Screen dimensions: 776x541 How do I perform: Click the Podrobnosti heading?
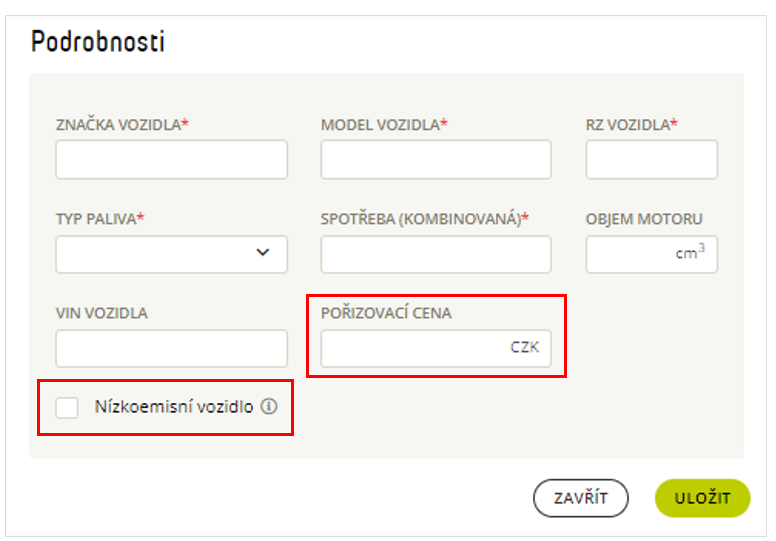coord(97,41)
